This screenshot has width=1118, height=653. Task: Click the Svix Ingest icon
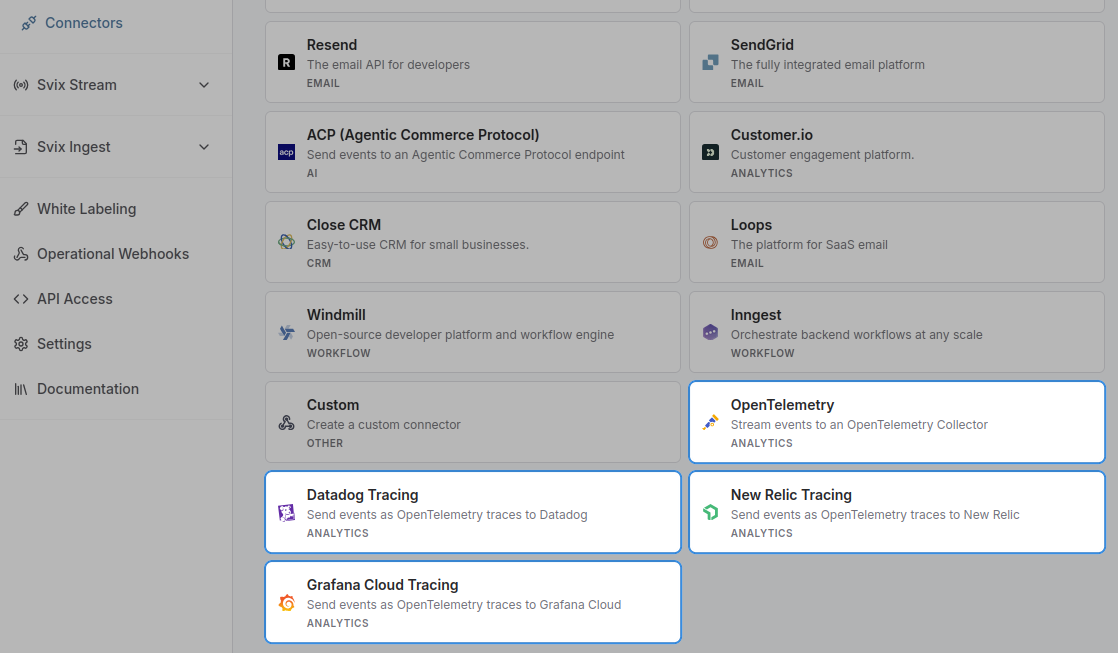pos(21,147)
